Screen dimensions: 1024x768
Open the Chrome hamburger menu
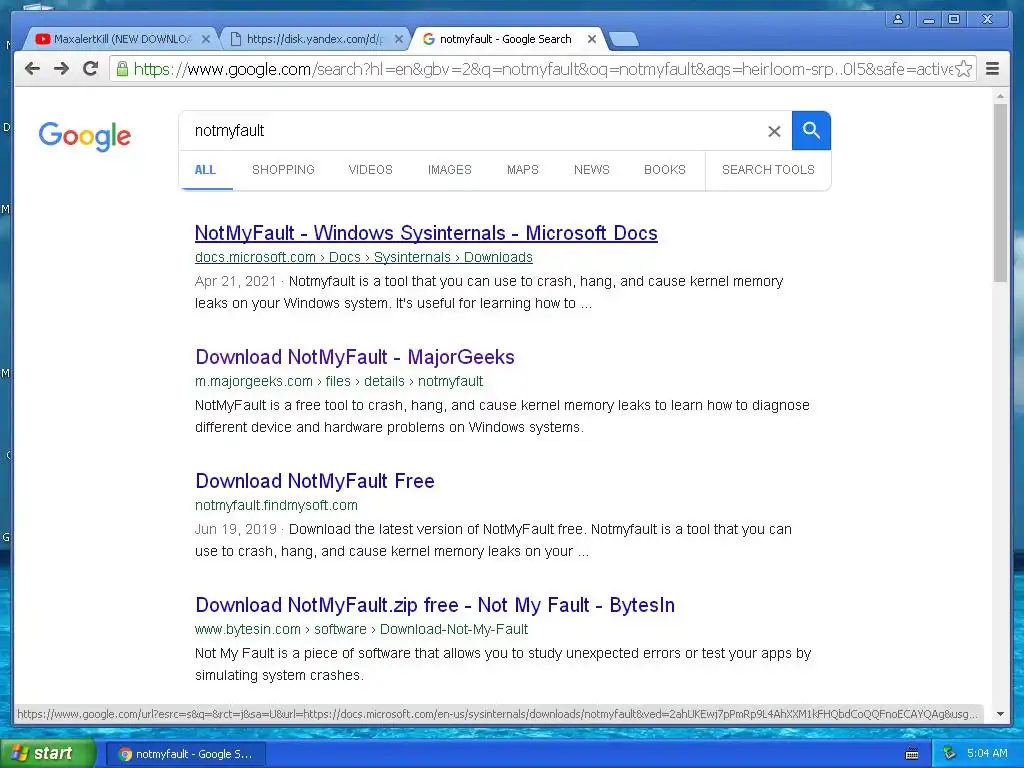pyautogui.click(x=992, y=69)
